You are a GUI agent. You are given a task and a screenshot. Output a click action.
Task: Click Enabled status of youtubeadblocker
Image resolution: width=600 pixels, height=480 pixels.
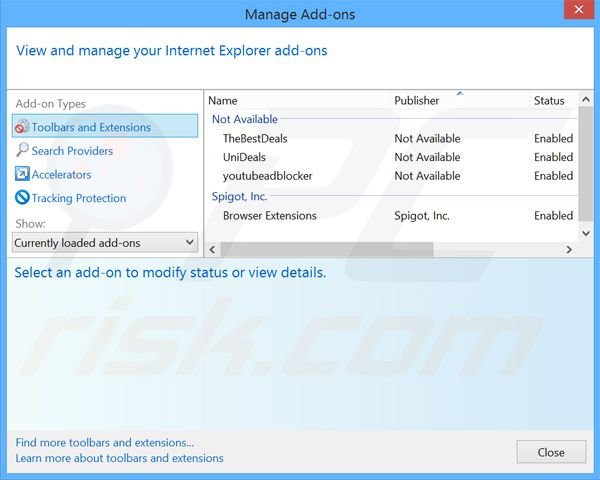(553, 176)
